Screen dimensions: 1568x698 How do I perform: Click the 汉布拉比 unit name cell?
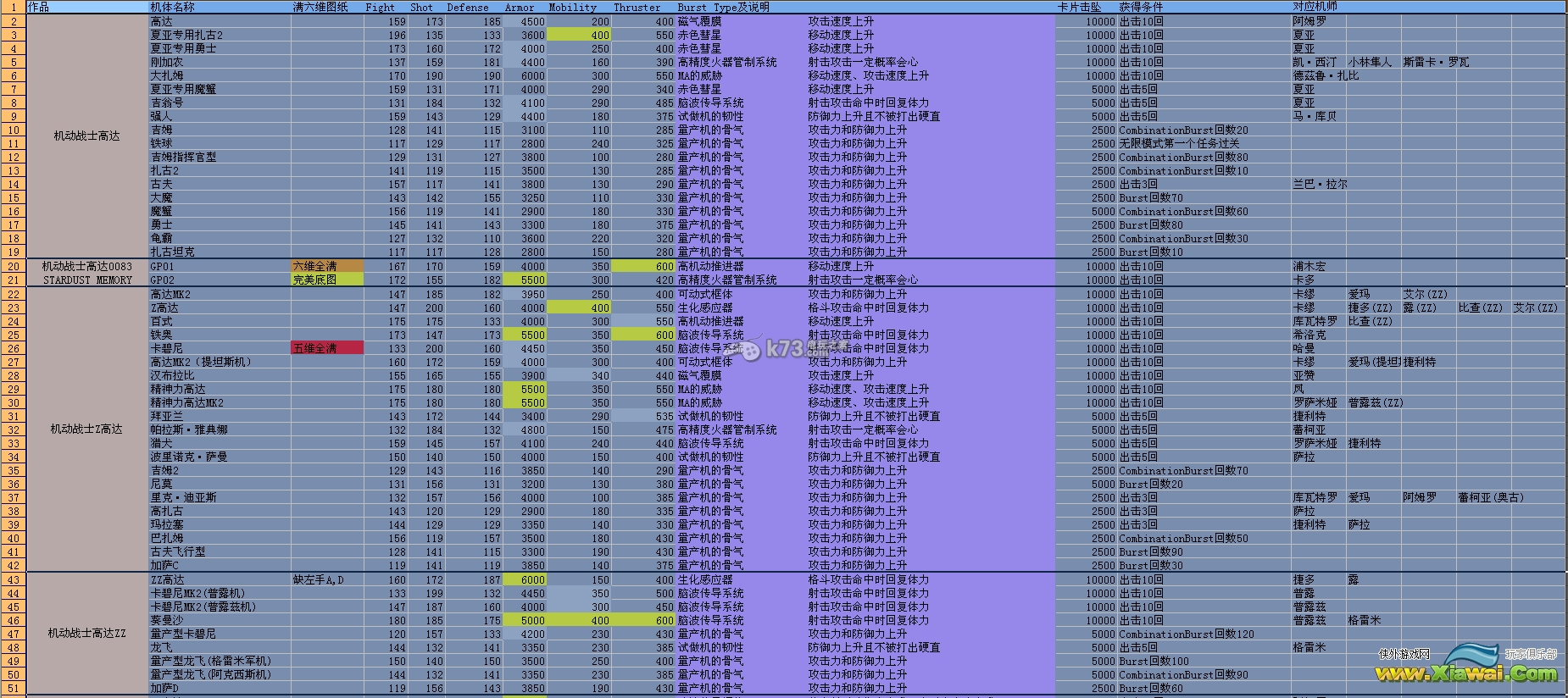220,375
